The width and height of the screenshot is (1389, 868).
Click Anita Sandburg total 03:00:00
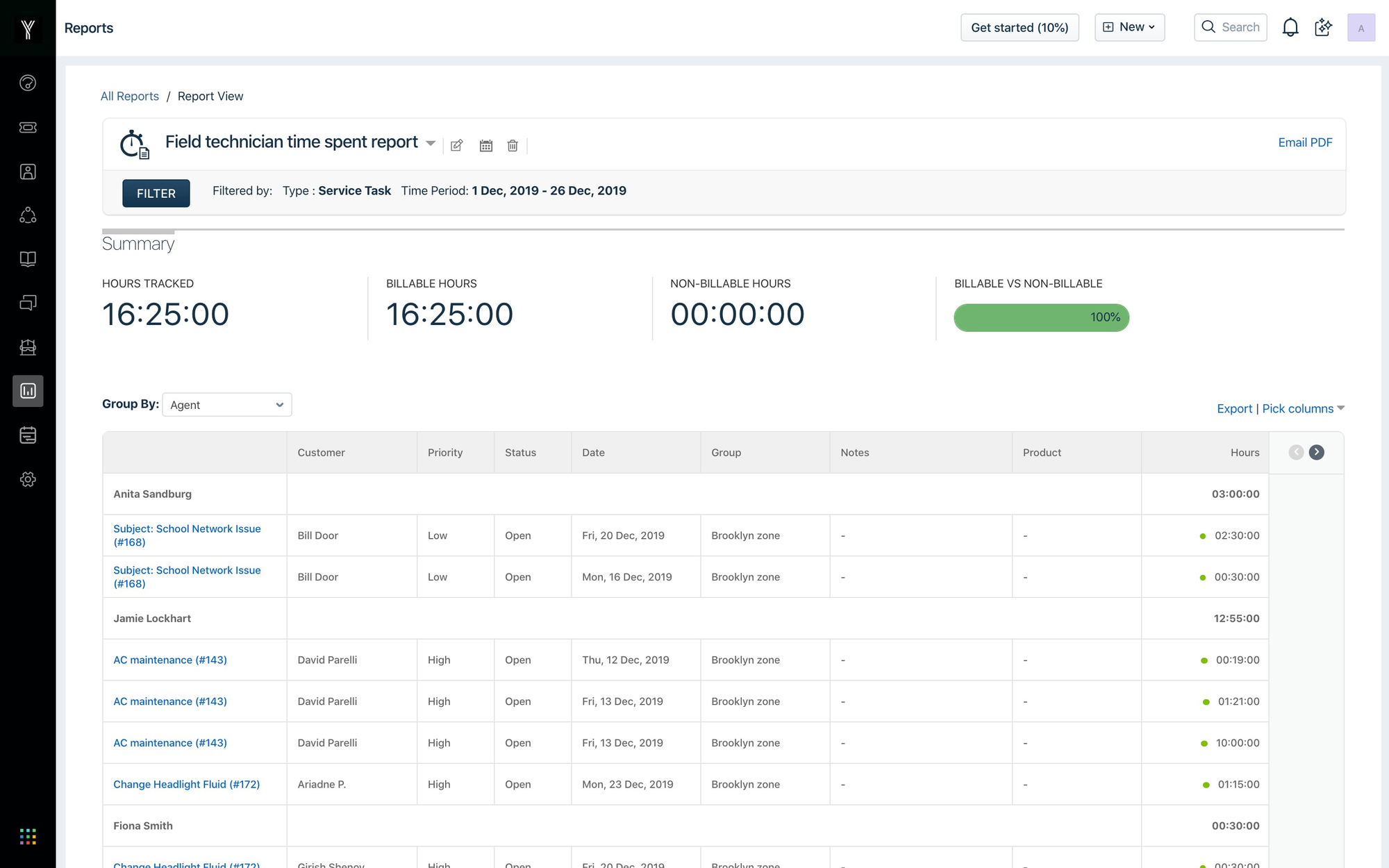[1236, 494]
